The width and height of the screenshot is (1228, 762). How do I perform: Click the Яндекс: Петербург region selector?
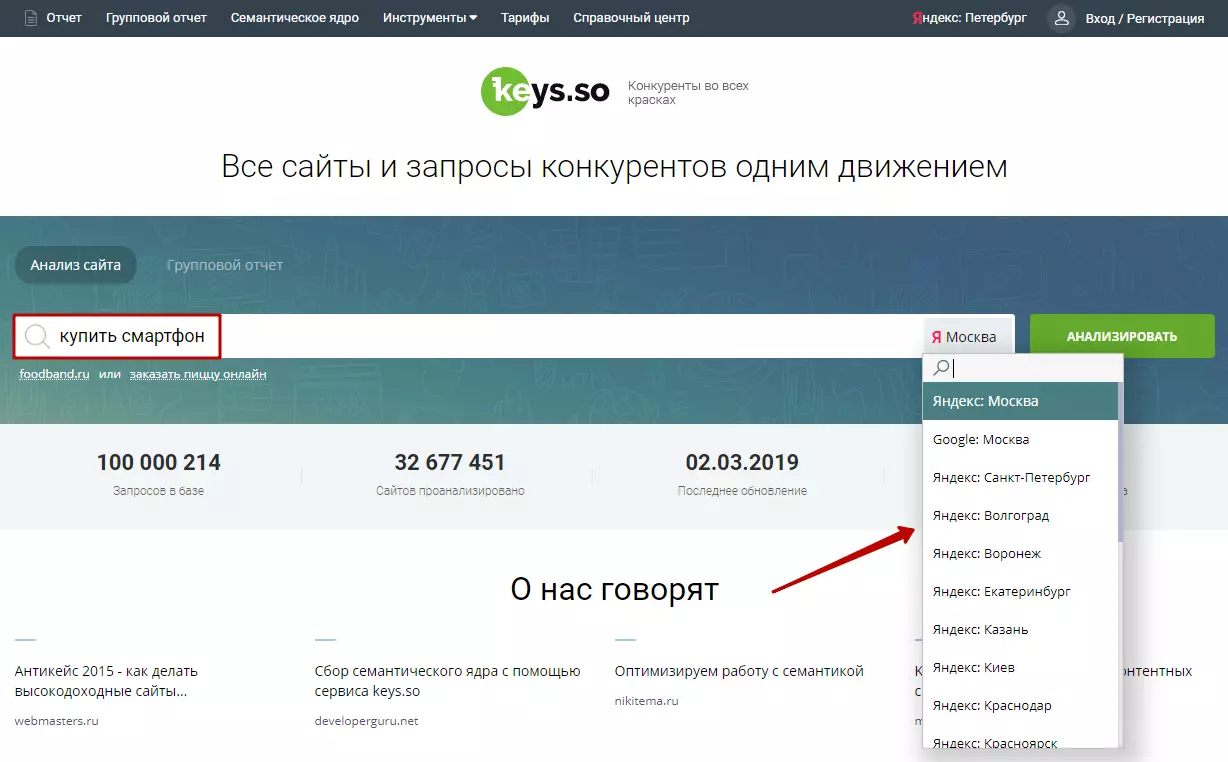[969, 18]
